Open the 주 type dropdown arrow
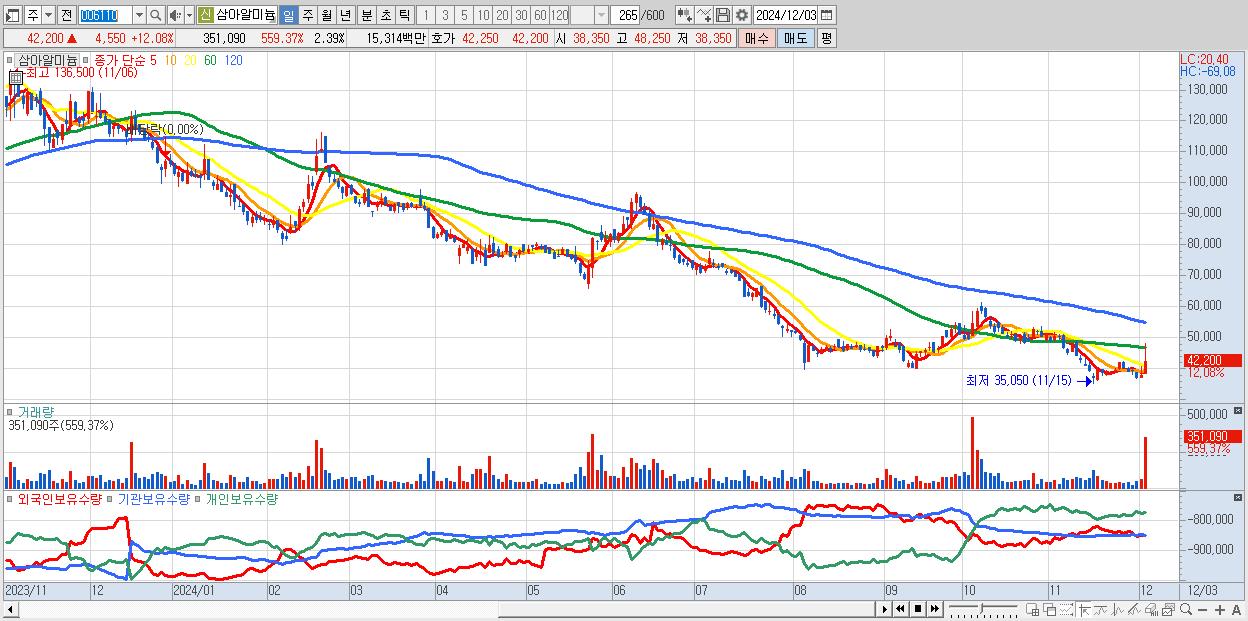 tap(48, 15)
